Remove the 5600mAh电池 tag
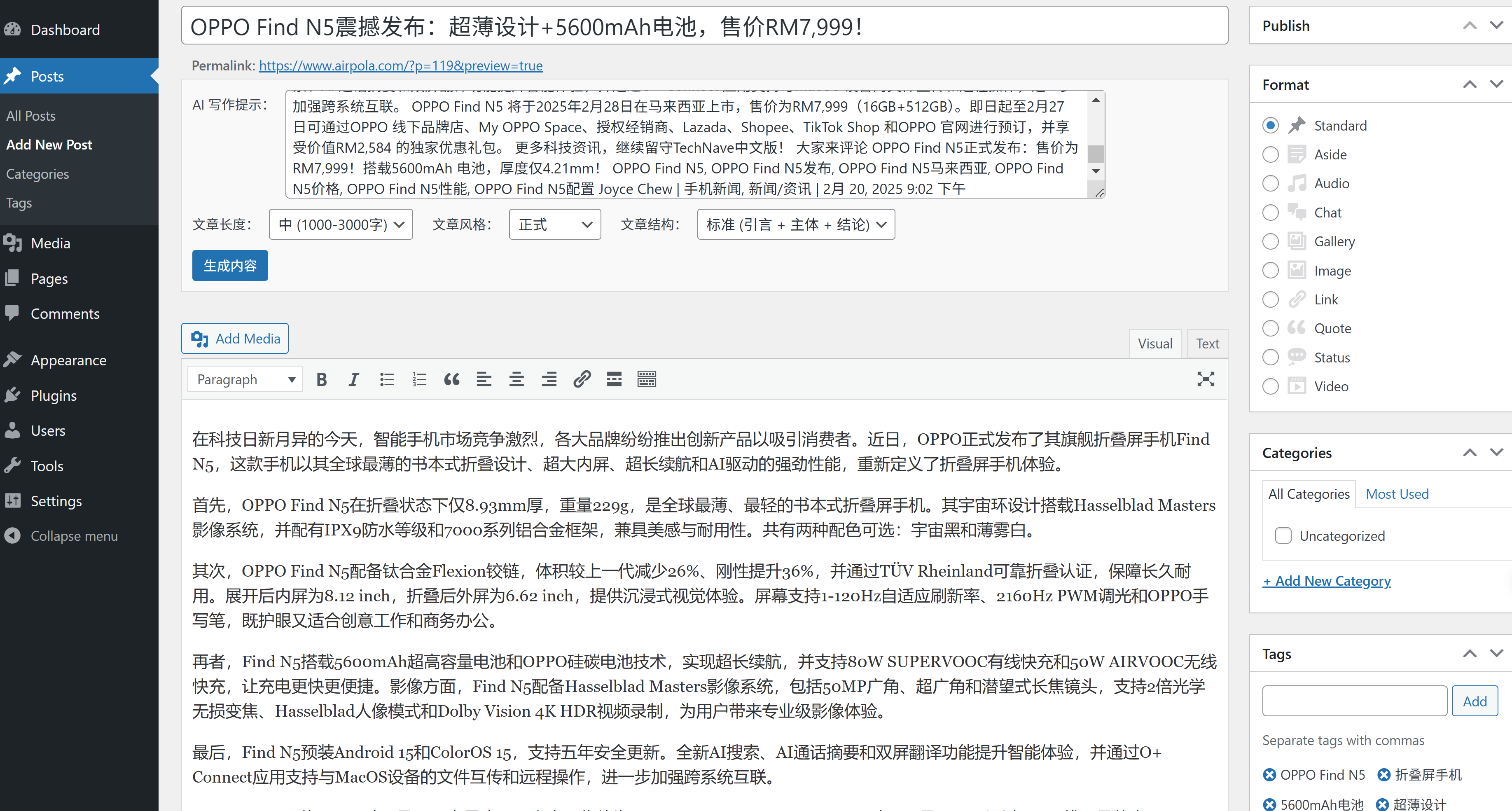Image resolution: width=1512 pixels, height=811 pixels. coord(1269,804)
